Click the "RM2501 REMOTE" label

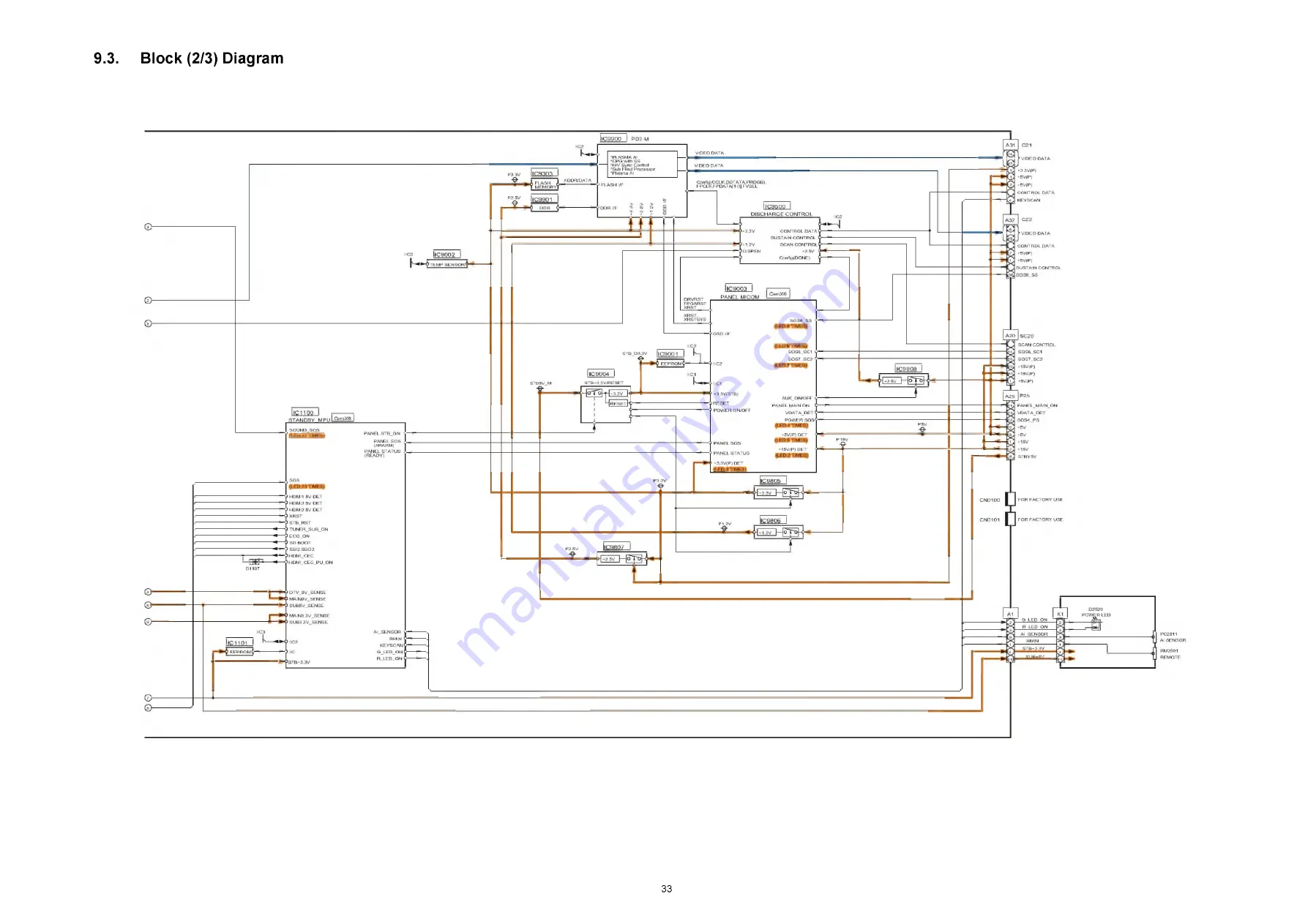pyautogui.click(x=1170, y=654)
